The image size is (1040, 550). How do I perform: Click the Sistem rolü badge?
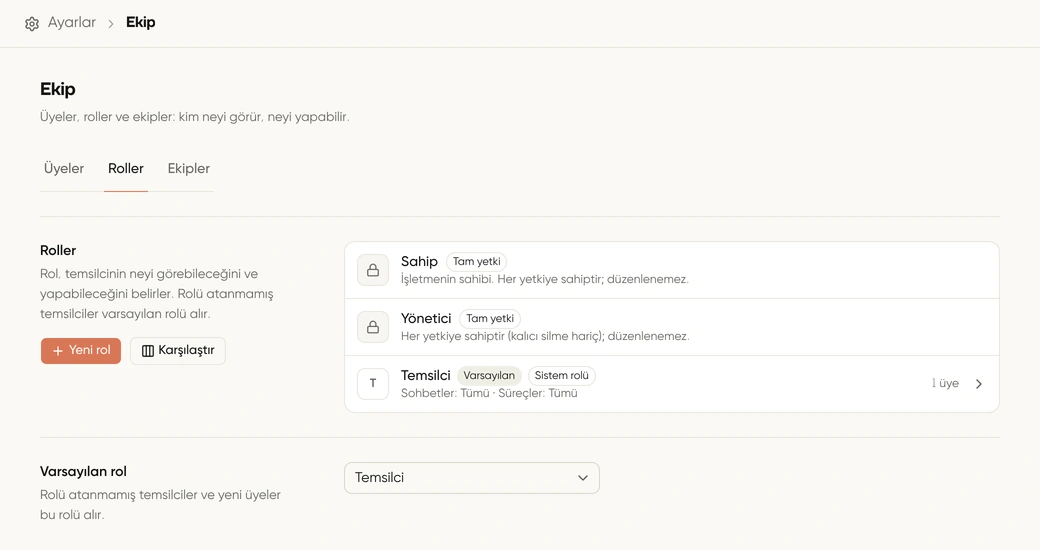pyautogui.click(x=562, y=376)
